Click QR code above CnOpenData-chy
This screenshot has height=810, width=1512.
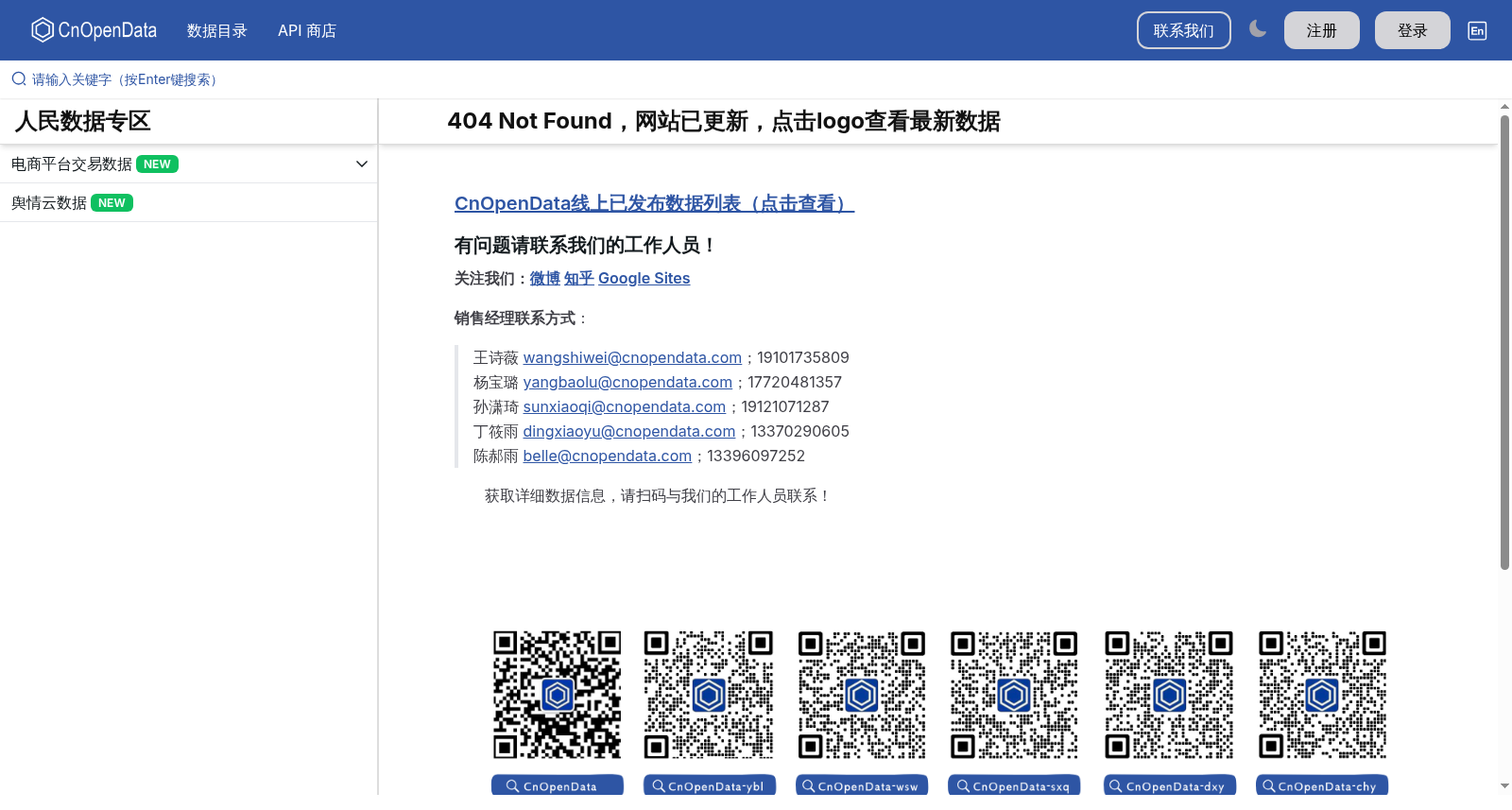point(1323,695)
